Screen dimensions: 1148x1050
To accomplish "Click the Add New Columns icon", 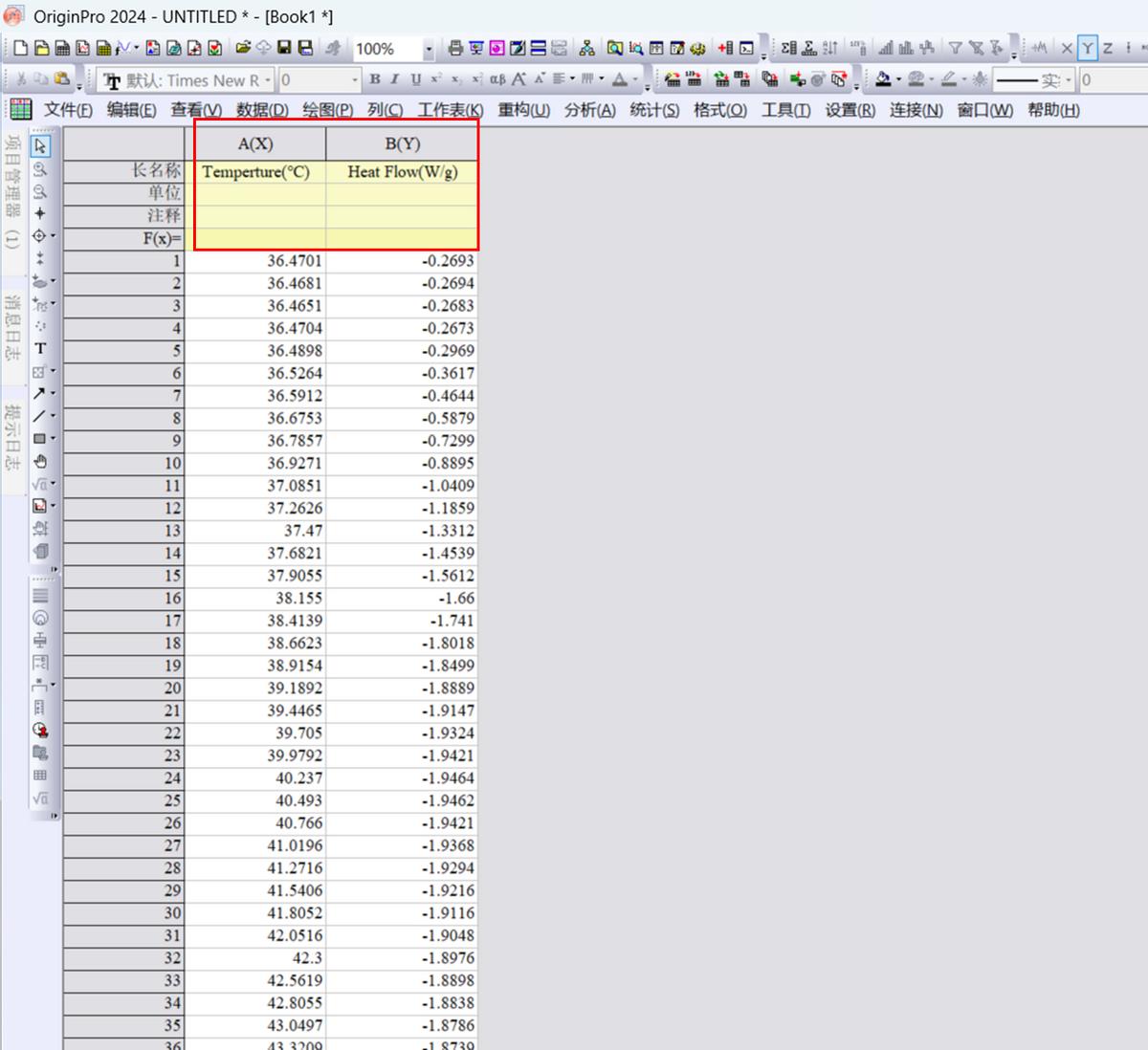I will (x=725, y=48).
